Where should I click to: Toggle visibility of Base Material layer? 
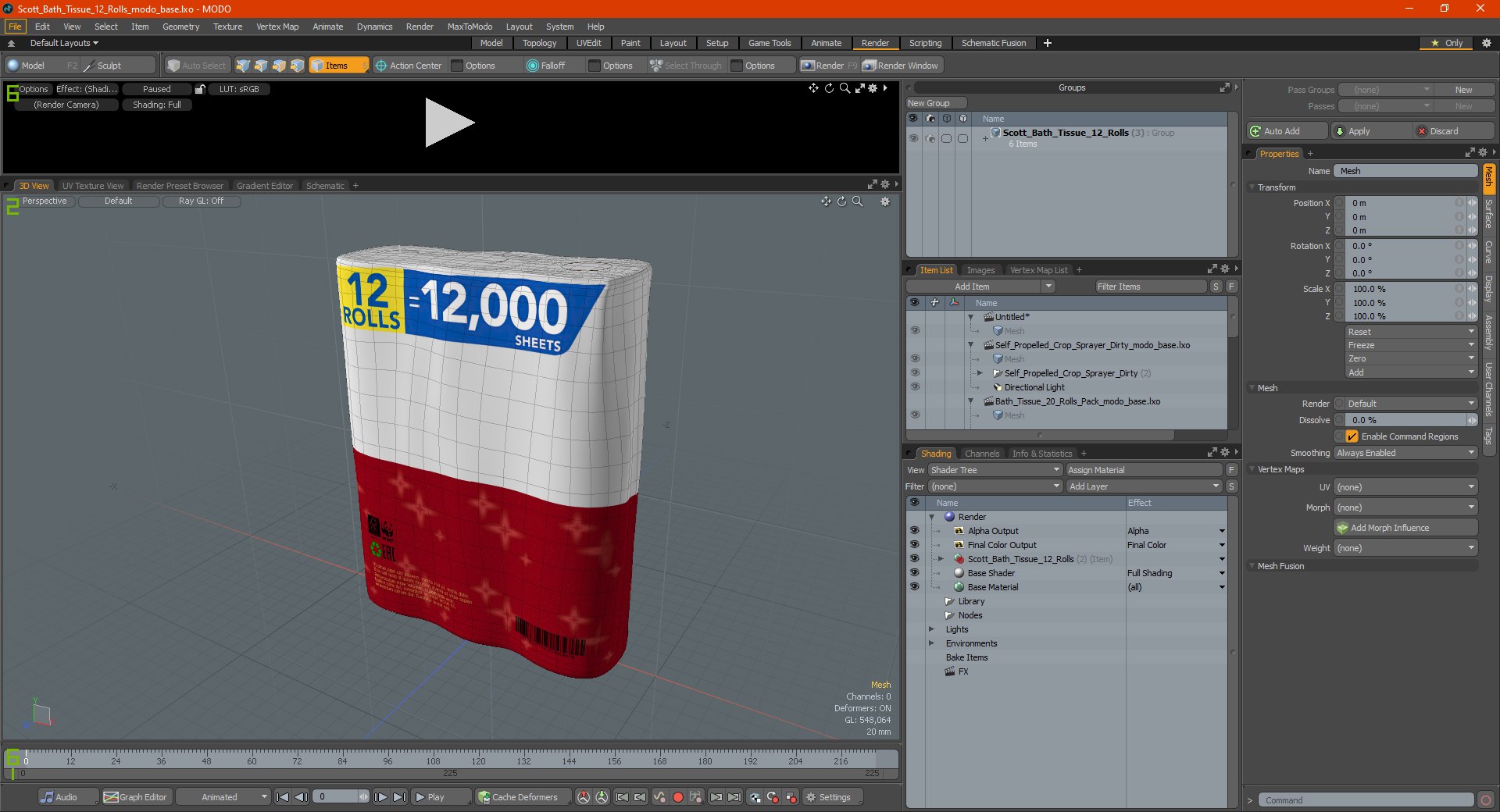[x=914, y=587]
